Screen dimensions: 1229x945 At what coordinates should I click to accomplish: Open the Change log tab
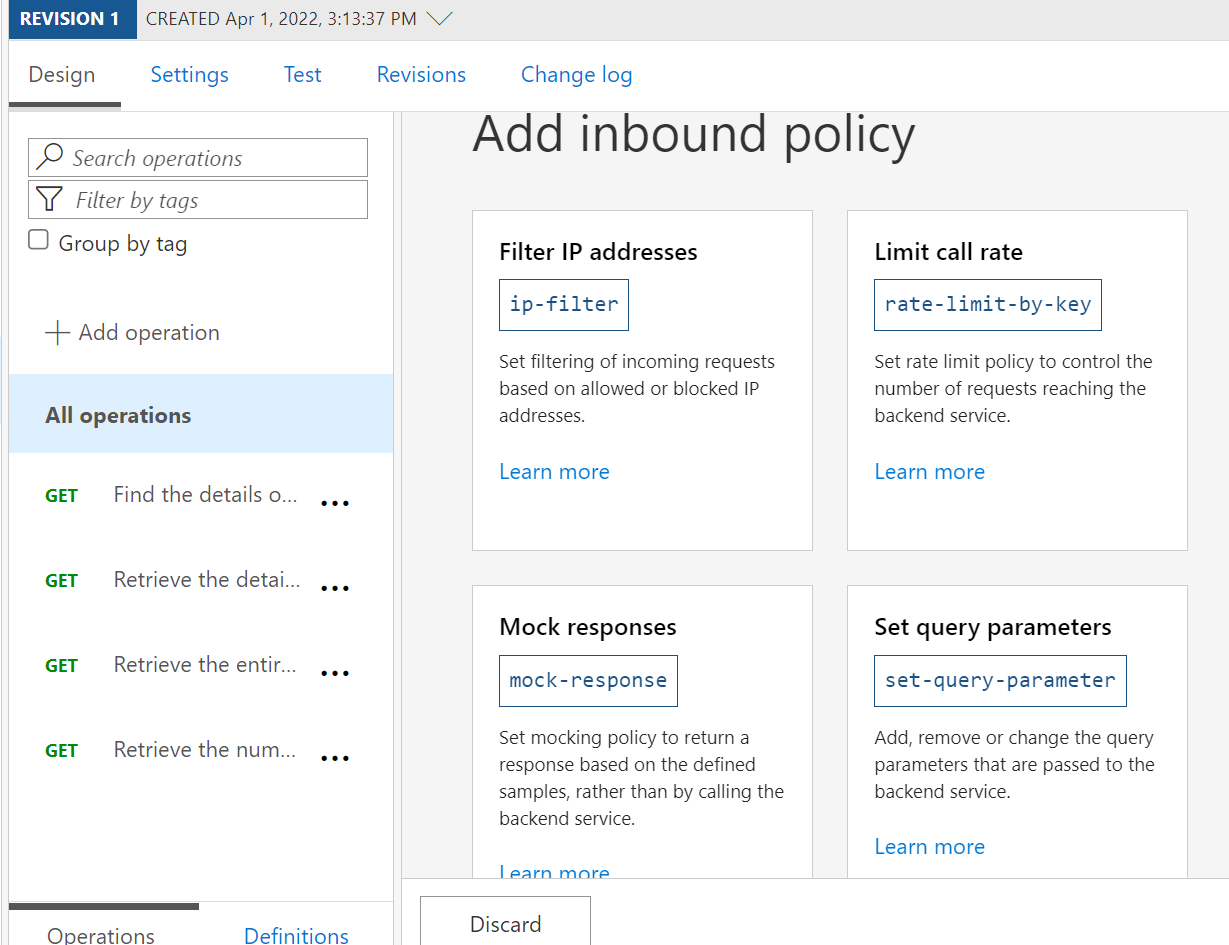coord(576,75)
